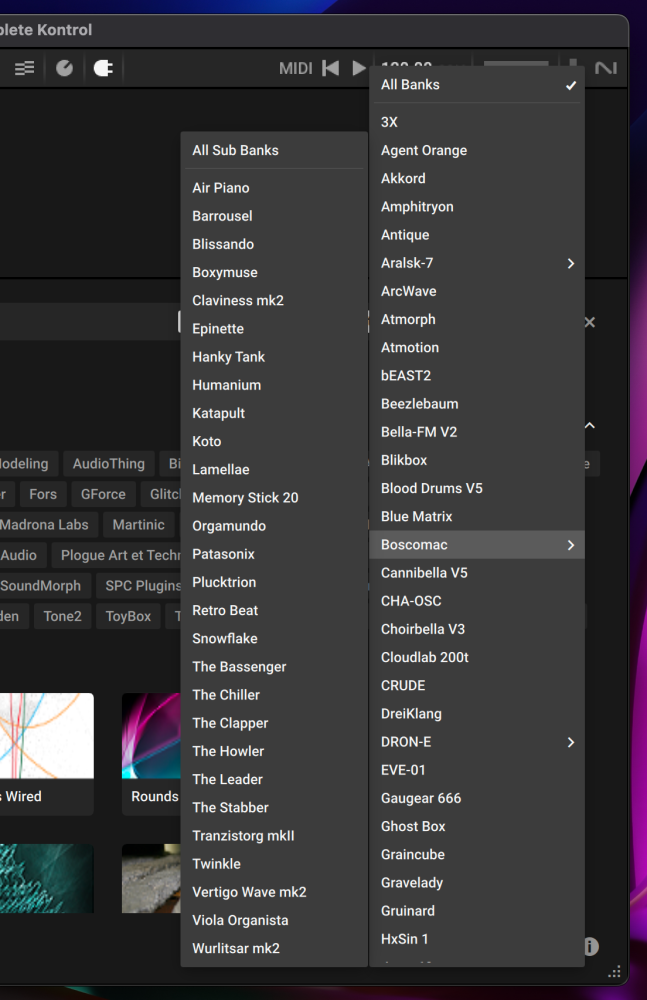The height and width of the screenshot is (1000, 647).
Task: Choose The Howler sub bank
Action: [274, 751]
